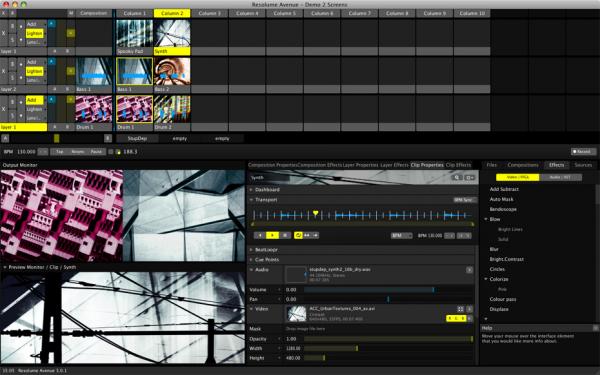
Task: Click the magnifier icon beside Synth name
Action: [x=457, y=178]
